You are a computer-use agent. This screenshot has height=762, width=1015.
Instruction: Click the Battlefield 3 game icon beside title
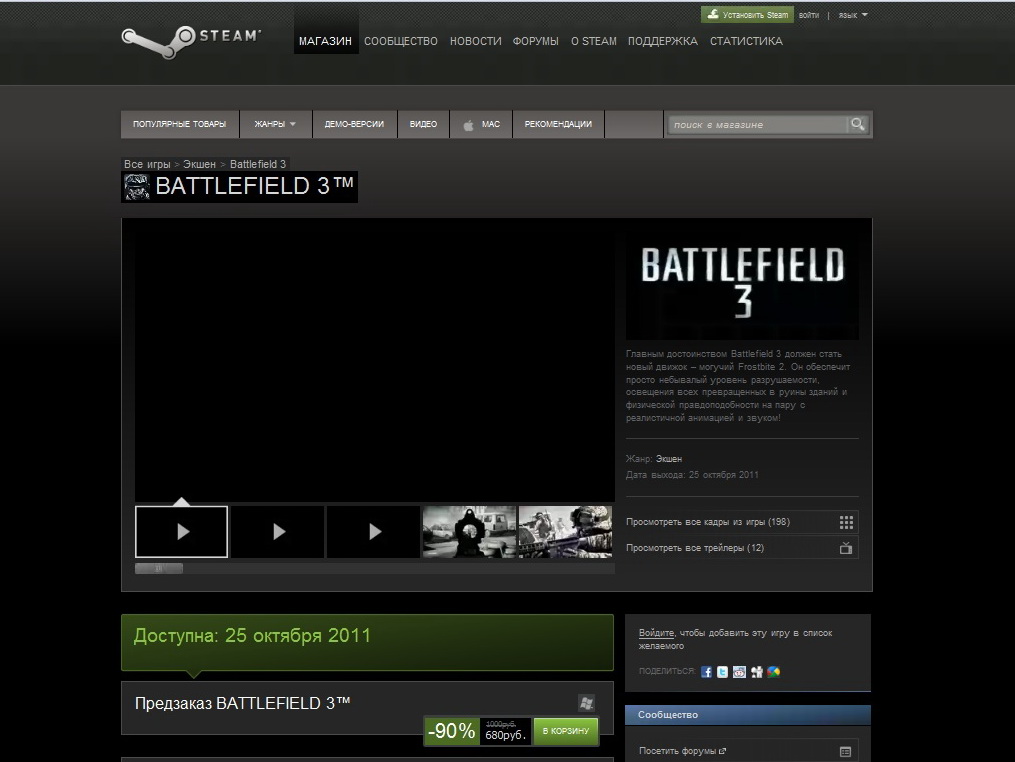[137, 187]
